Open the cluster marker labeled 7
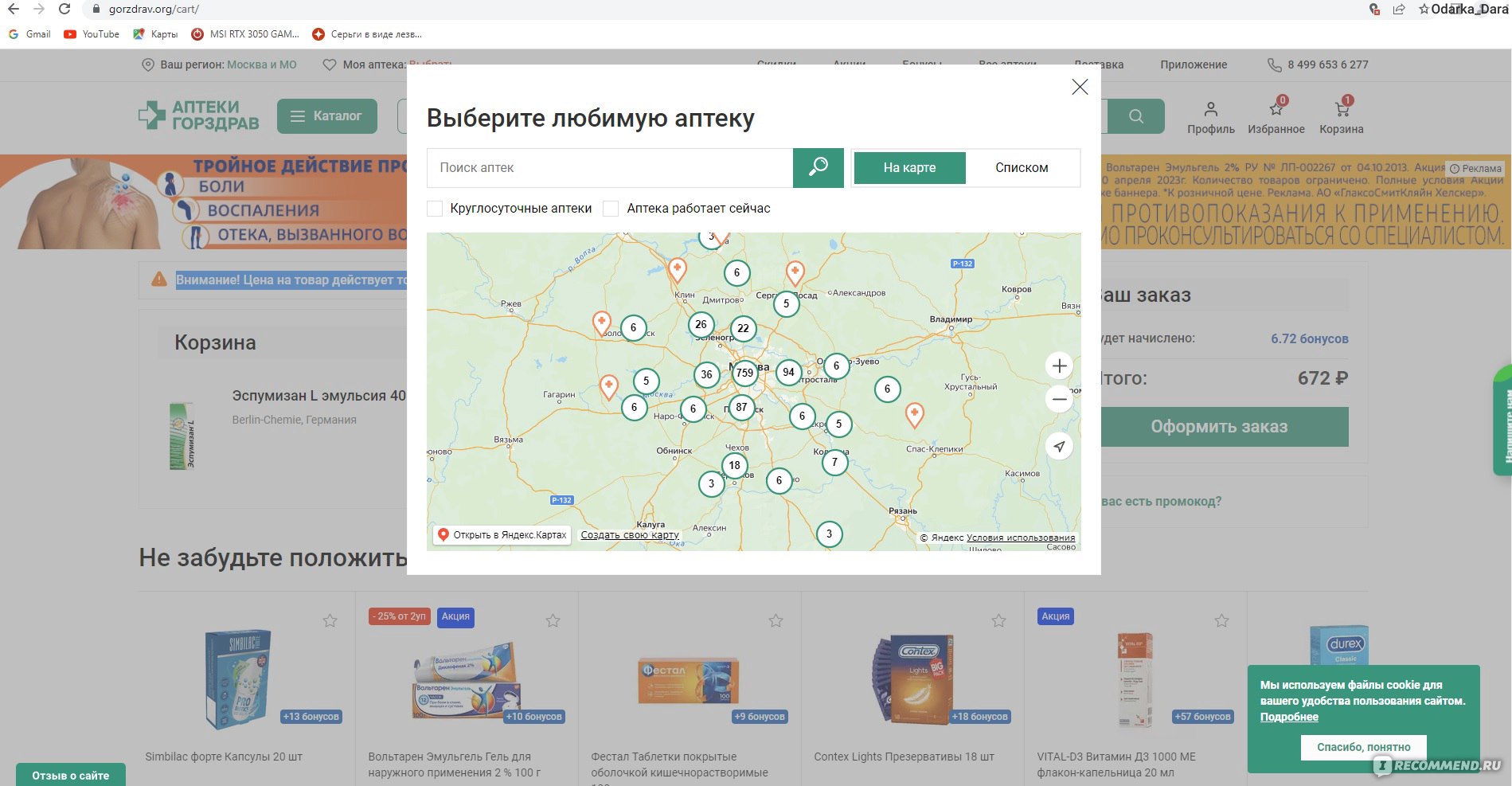 [x=834, y=462]
